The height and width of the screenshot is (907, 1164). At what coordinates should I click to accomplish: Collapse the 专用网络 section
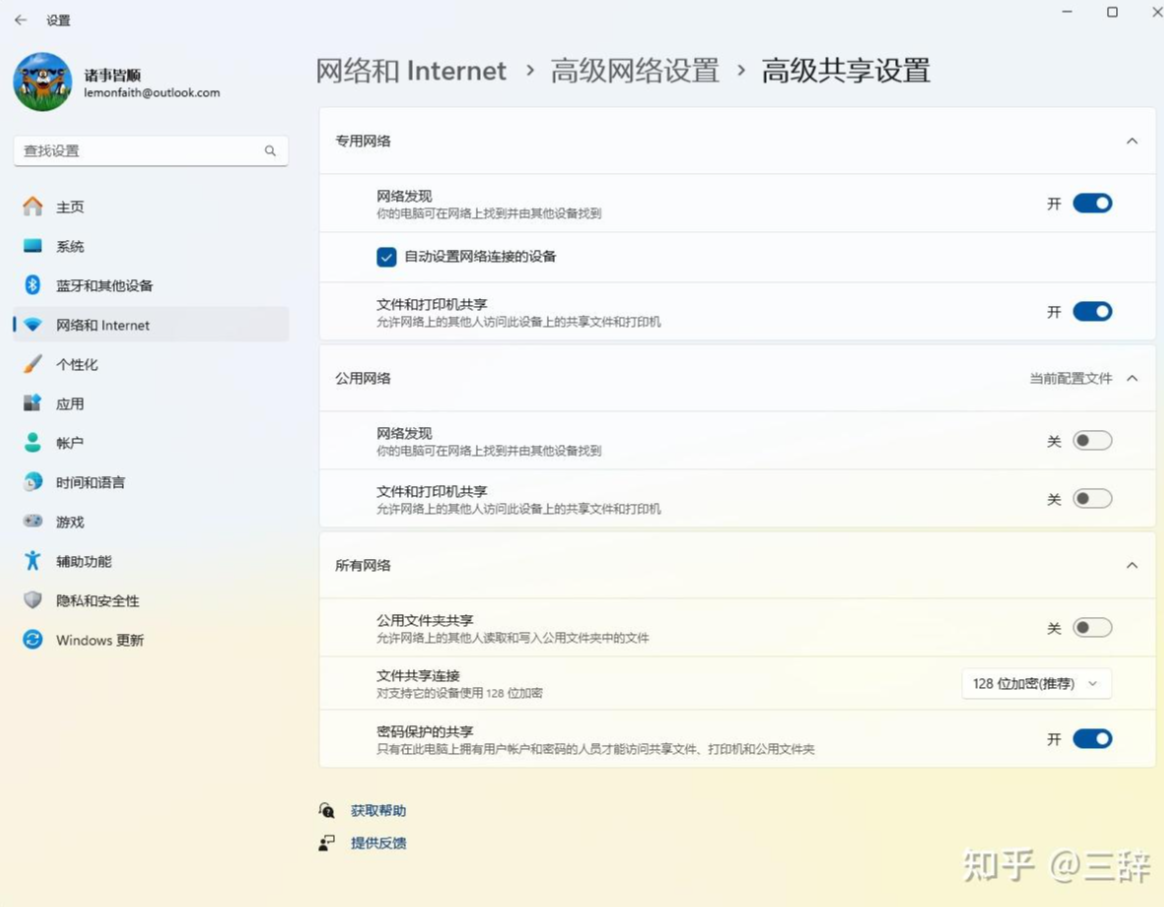click(1132, 141)
